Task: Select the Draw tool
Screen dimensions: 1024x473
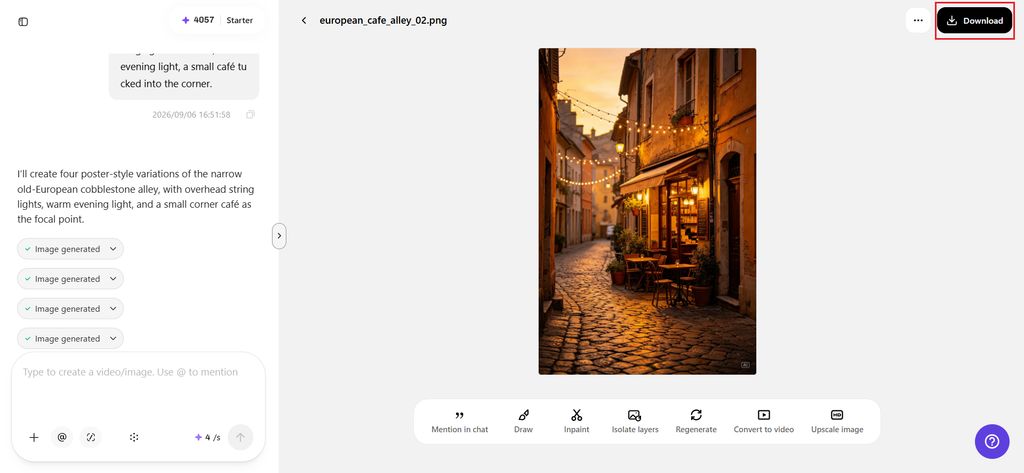Action: pyautogui.click(x=523, y=421)
